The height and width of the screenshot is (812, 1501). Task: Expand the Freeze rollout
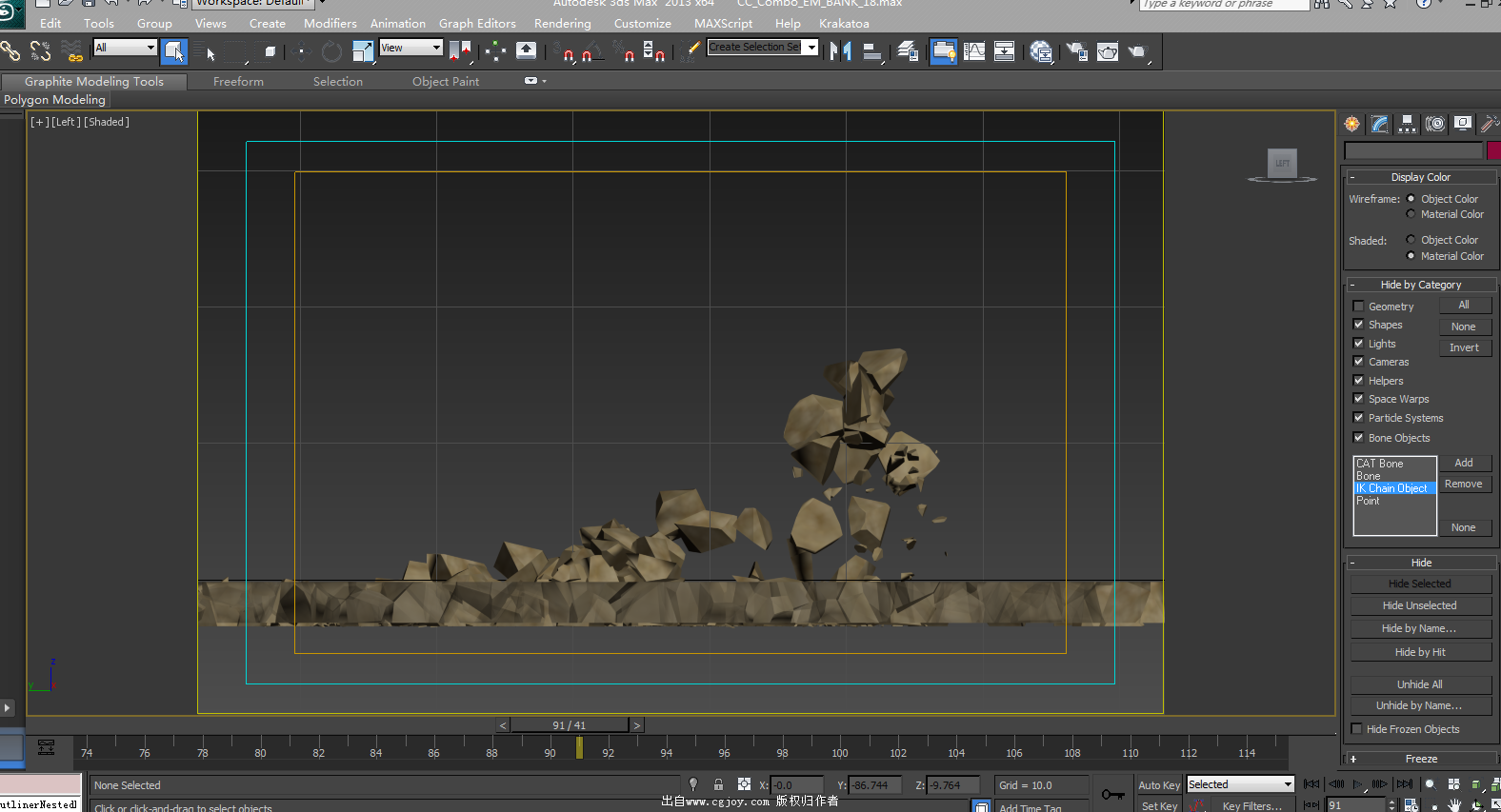coord(1420,759)
